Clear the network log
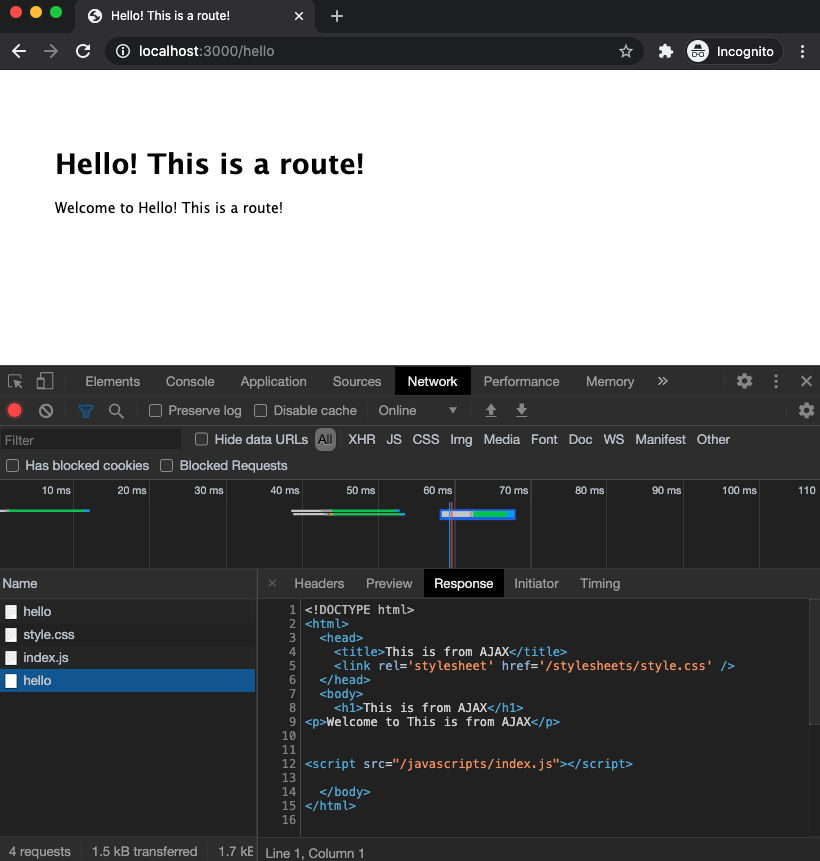The width and height of the screenshot is (820, 861). (x=46, y=410)
